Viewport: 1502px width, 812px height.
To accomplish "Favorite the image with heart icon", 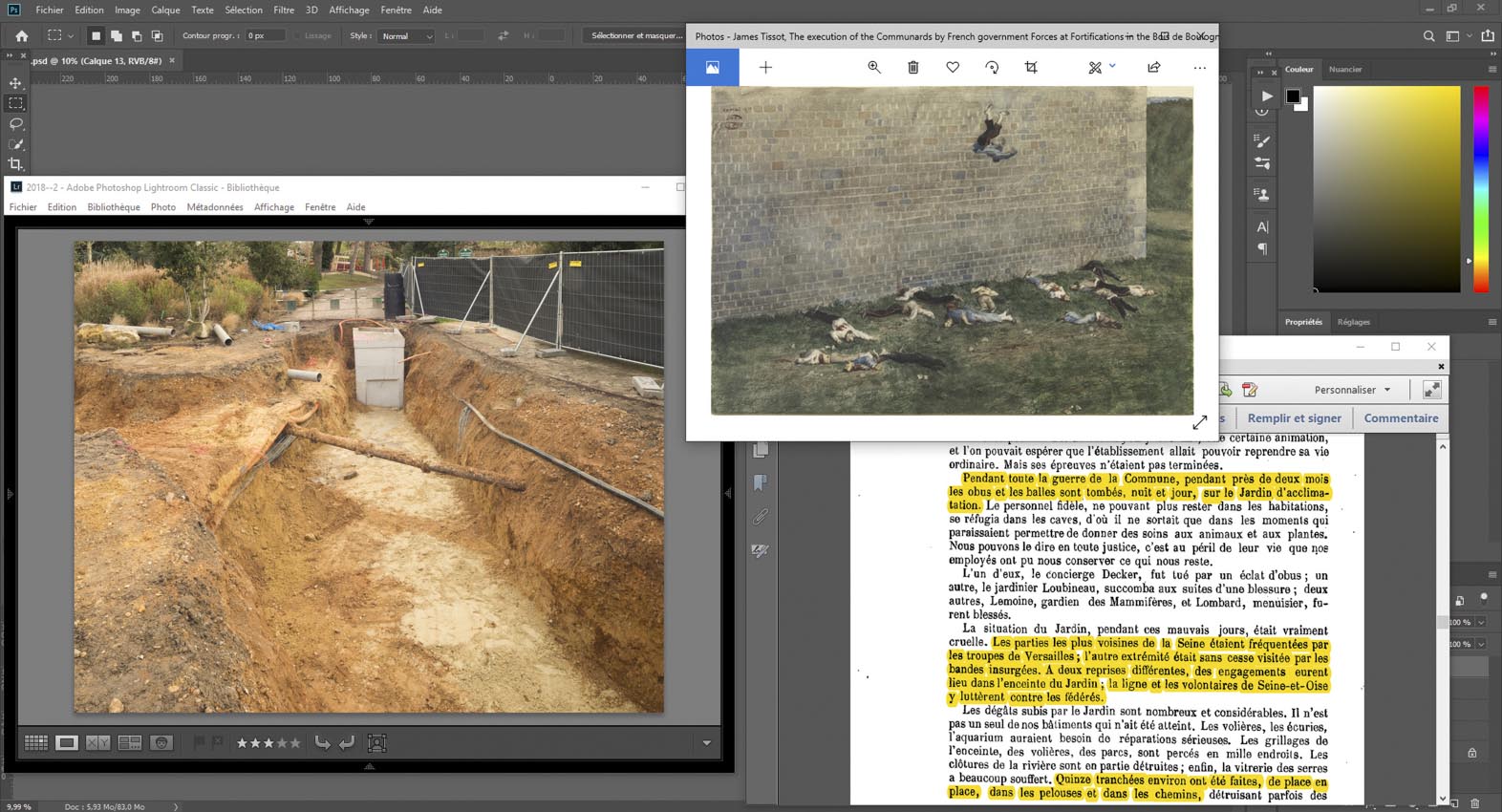I will [953, 67].
